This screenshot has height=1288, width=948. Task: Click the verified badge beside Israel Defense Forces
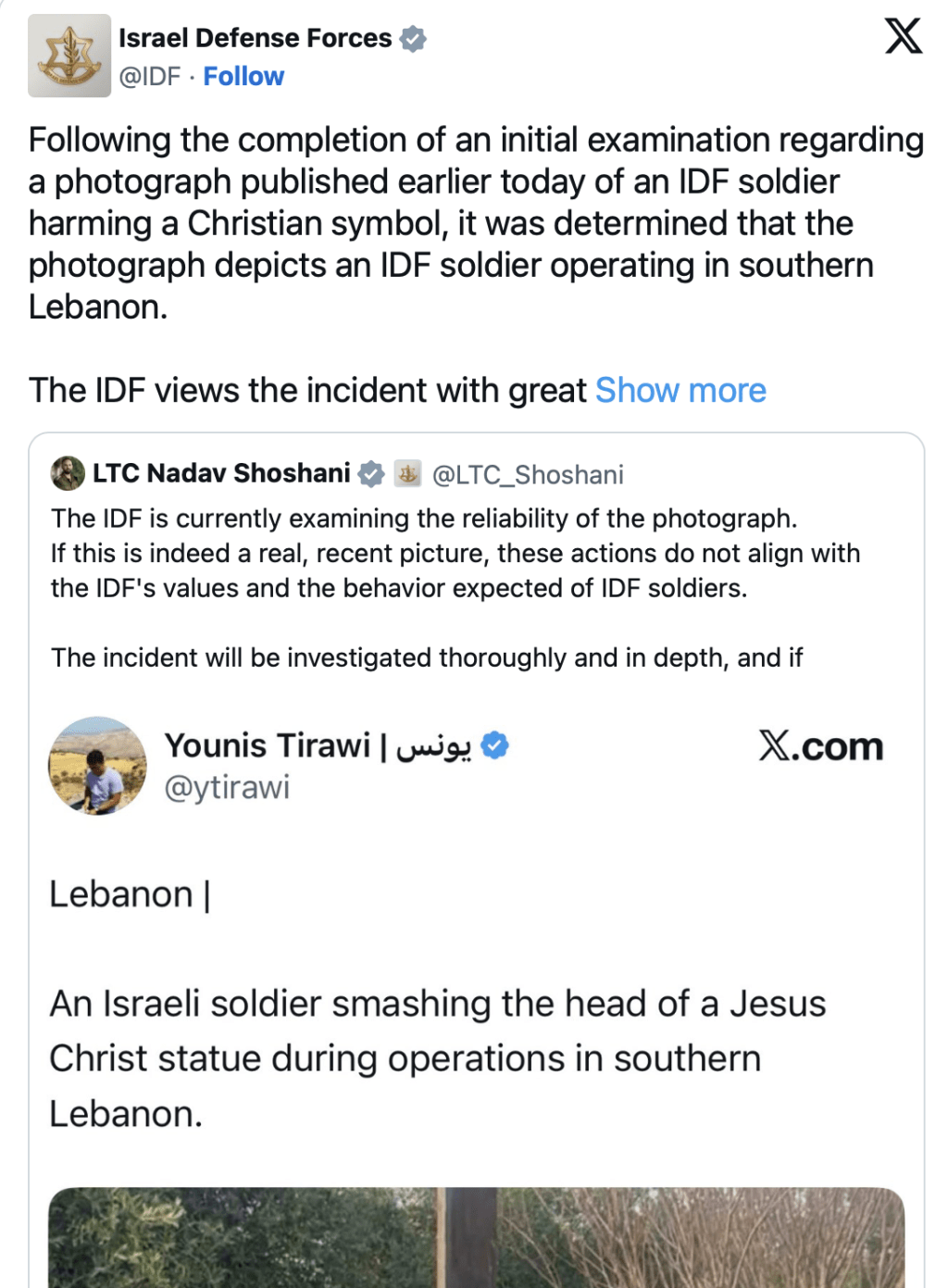pyautogui.click(x=413, y=39)
